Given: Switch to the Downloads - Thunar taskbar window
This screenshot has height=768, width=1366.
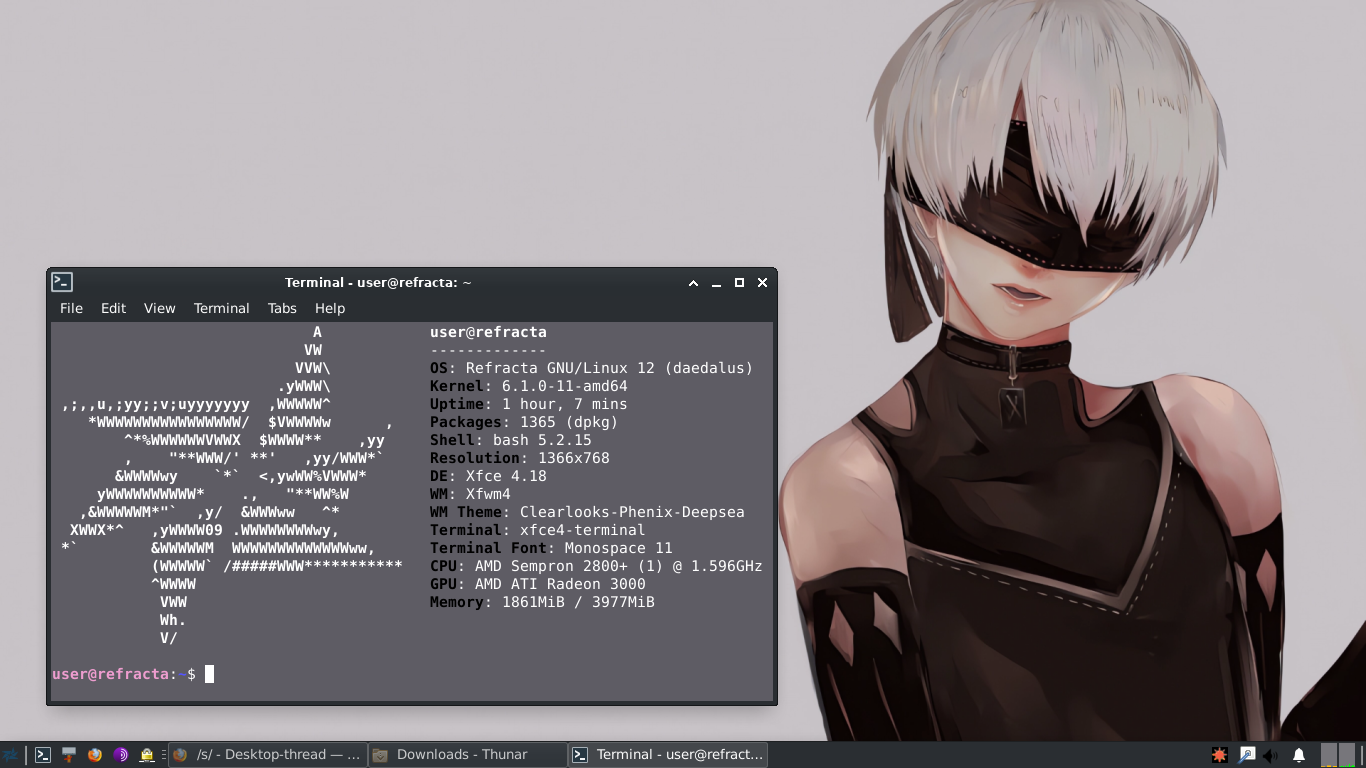Looking at the screenshot, I should point(467,755).
